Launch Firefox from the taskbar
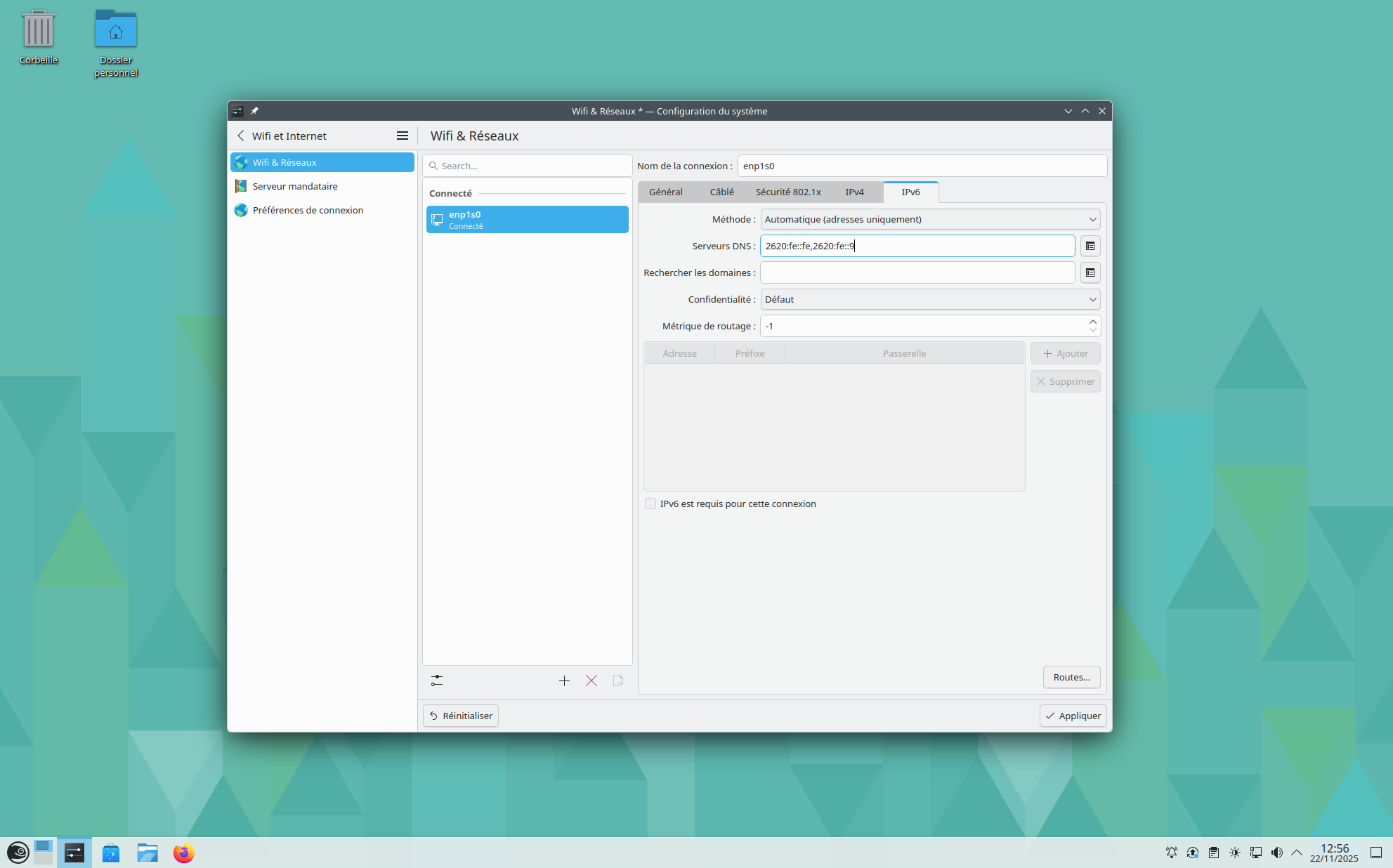The image size is (1393, 868). pos(184,853)
